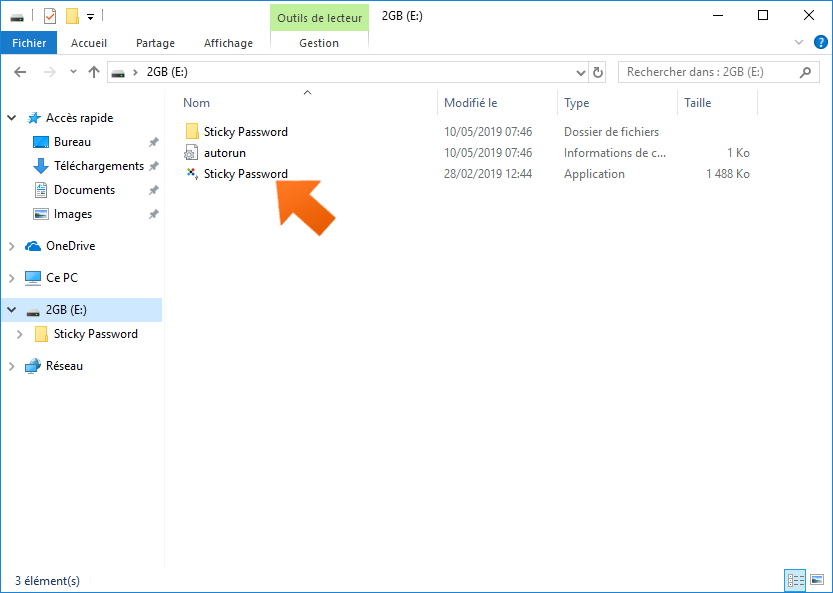Click the pin icon next to Images
The image size is (833, 593).
tap(154, 214)
